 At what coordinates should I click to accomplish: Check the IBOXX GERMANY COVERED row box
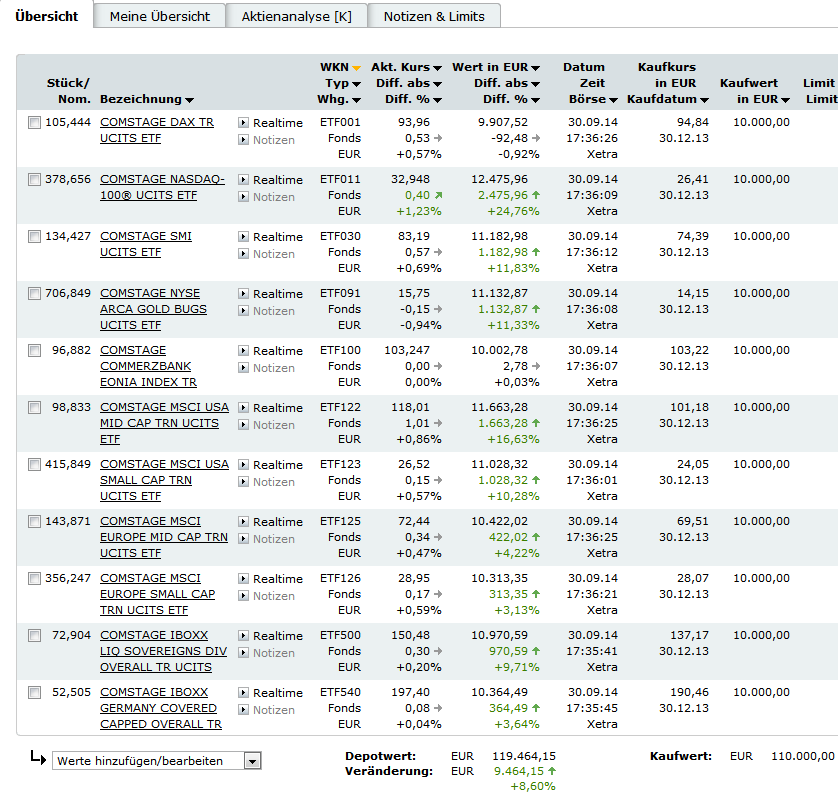(x=34, y=693)
